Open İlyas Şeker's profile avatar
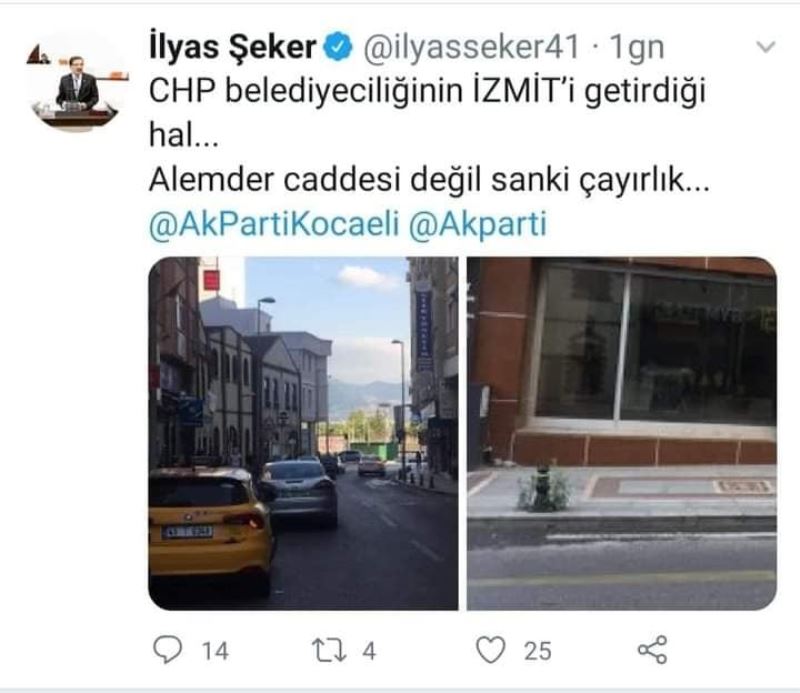The width and height of the screenshot is (800, 693). point(78,82)
